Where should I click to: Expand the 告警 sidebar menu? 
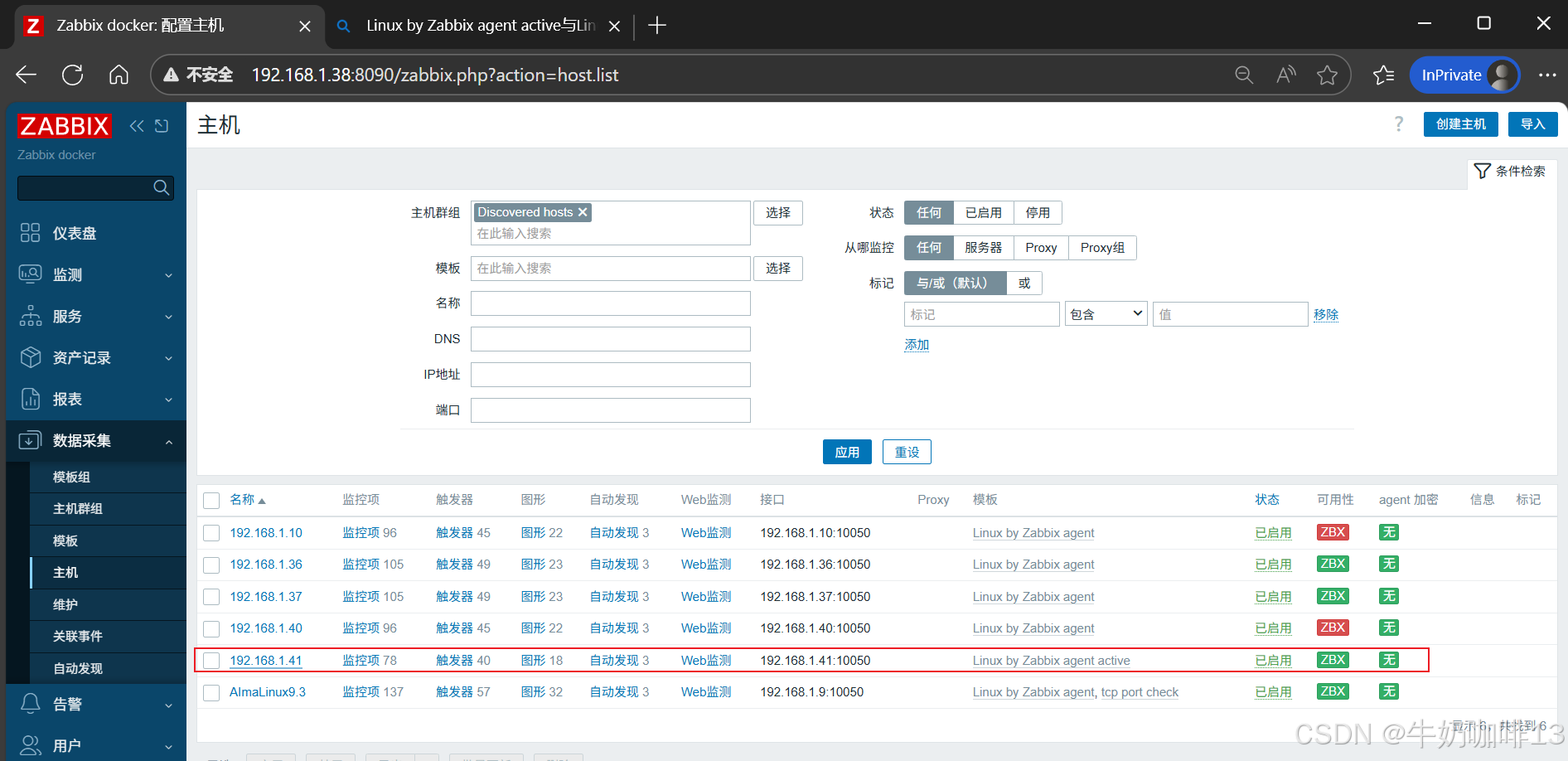coord(96,704)
